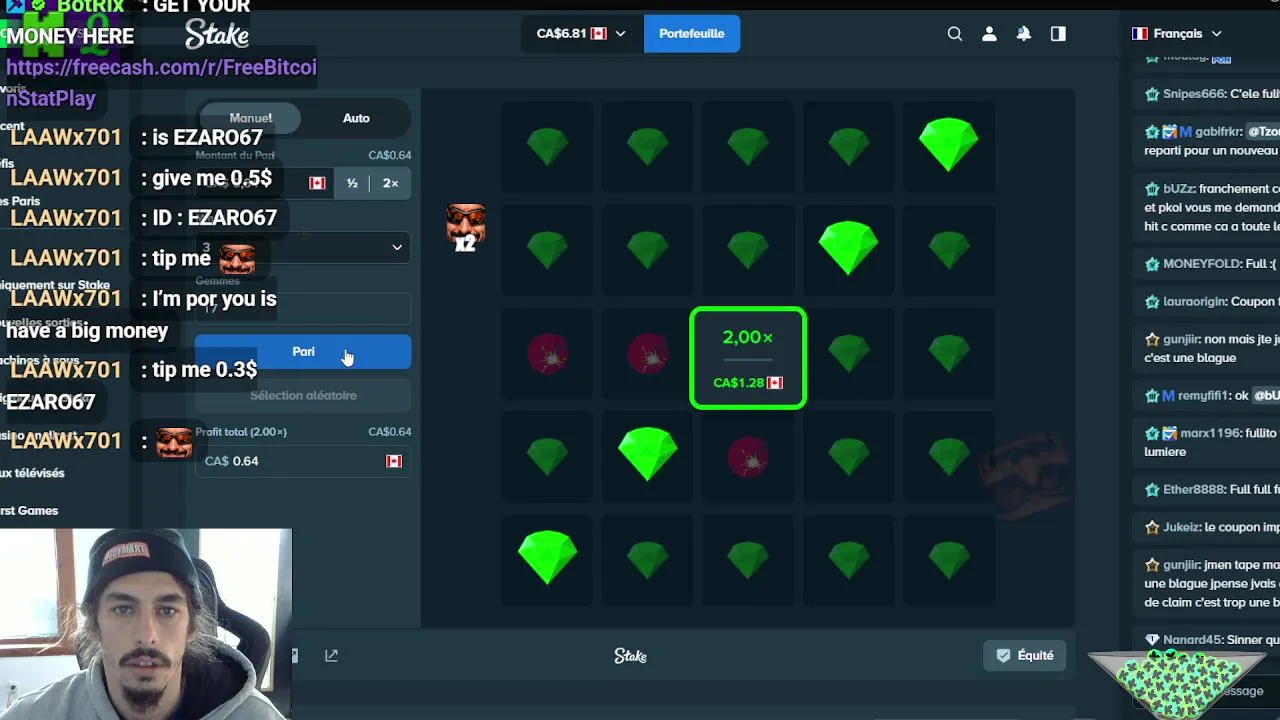Click the leftmost mine in the third row
Image resolution: width=1280 pixels, height=720 pixels.
point(548,354)
